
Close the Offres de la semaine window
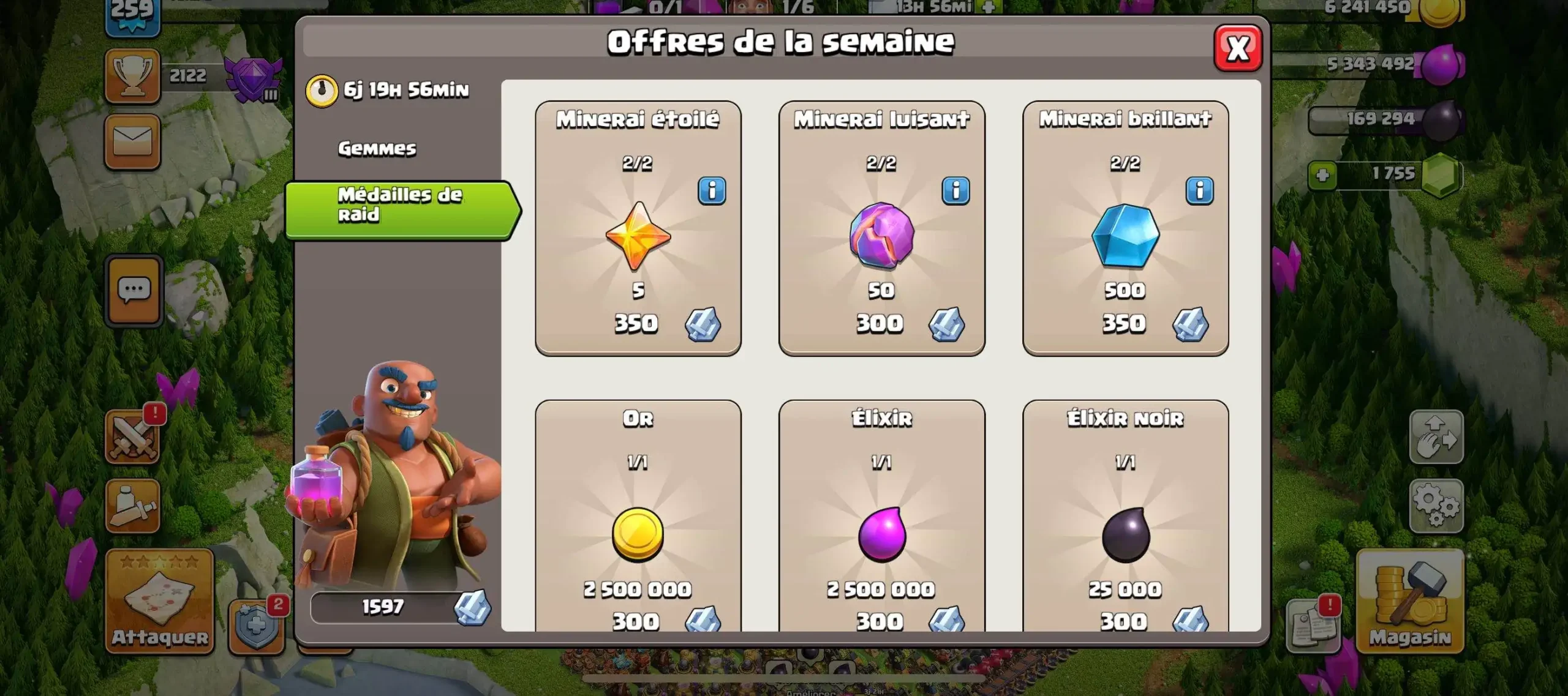pos(1238,48)
